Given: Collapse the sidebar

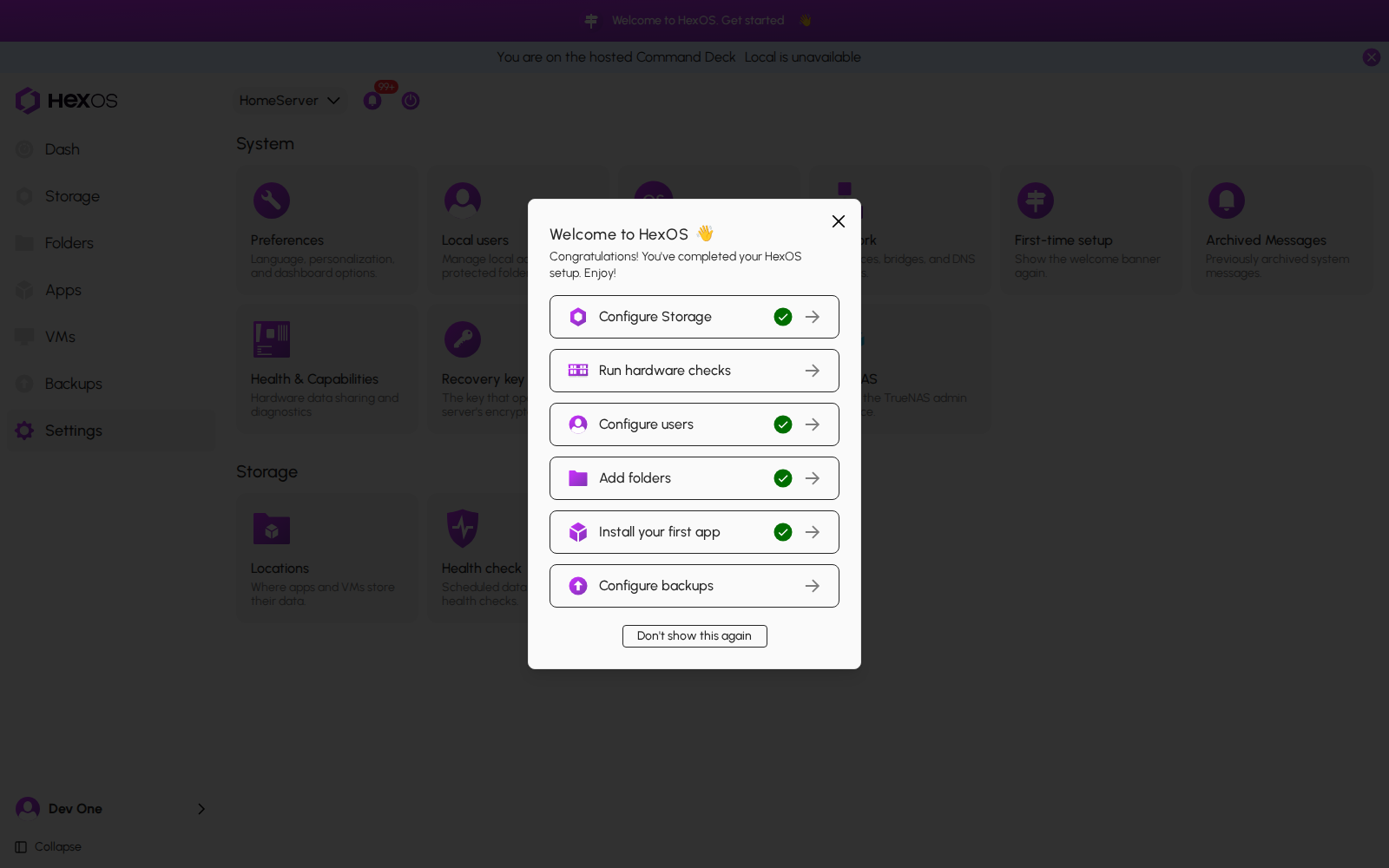Looking at the screenshot, I should (x=49, y=847).
